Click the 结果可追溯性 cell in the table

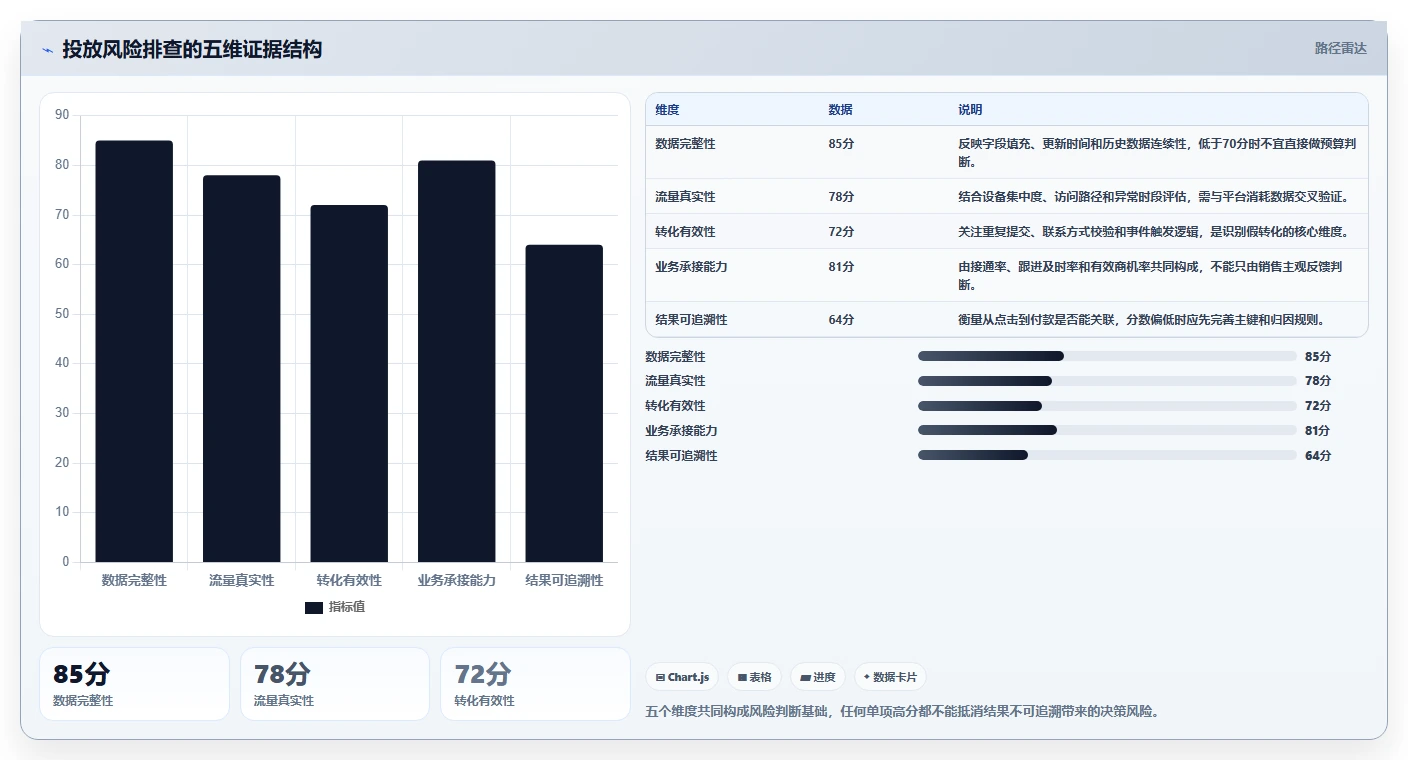click(691, 320)
